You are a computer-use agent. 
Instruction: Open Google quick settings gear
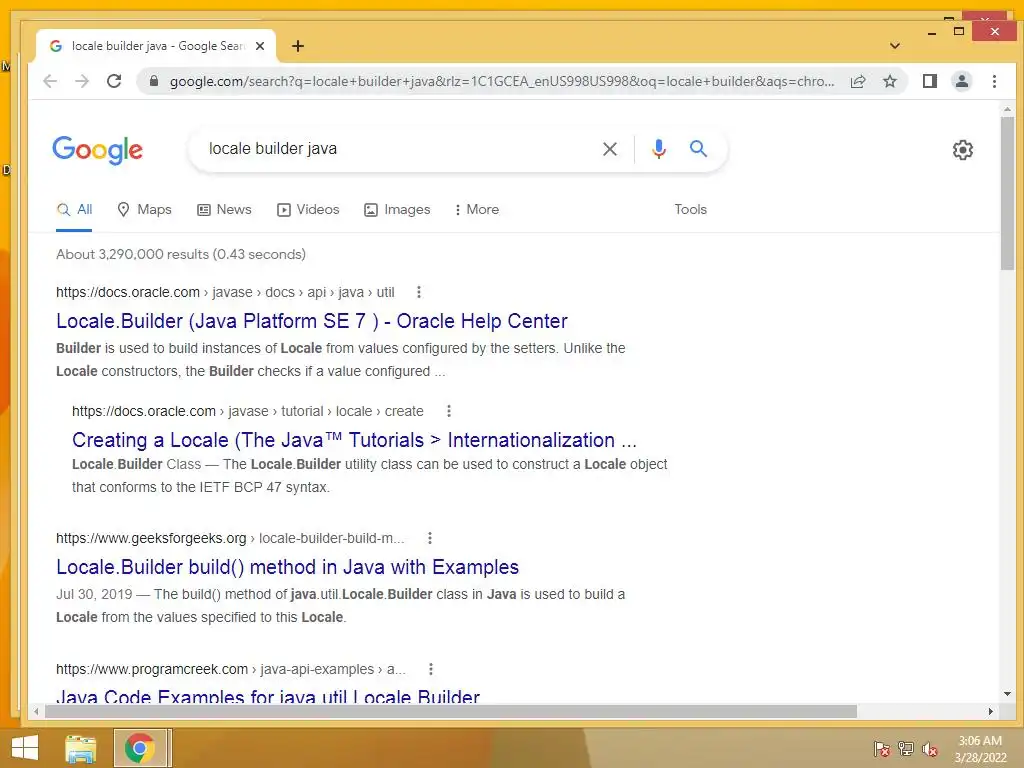click(x=963, y=150)
